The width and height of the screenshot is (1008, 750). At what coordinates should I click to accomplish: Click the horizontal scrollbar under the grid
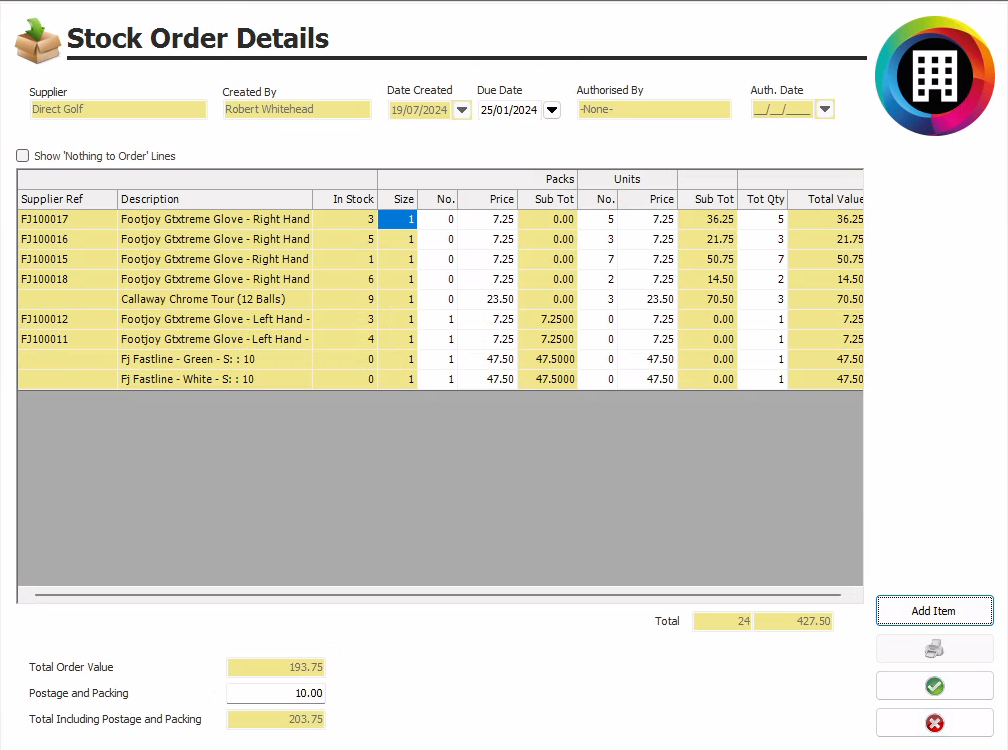point(438,595)
